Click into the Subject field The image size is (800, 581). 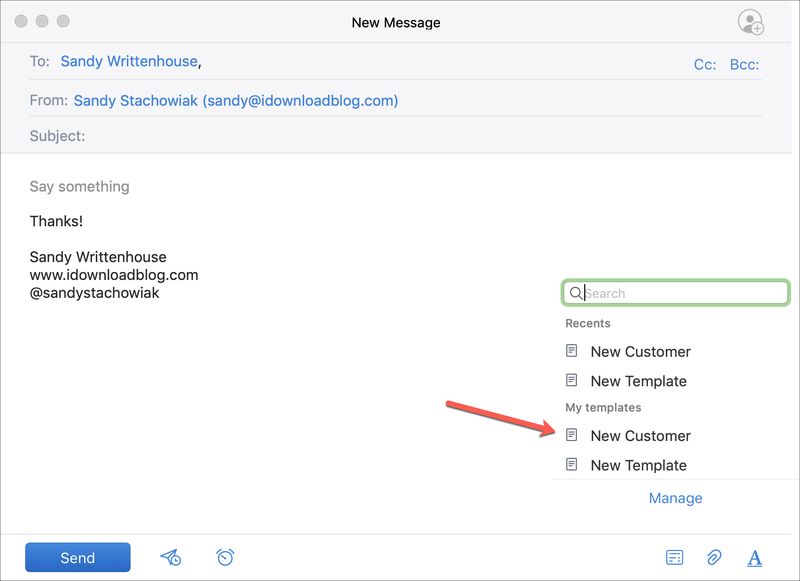coord(395,136)
